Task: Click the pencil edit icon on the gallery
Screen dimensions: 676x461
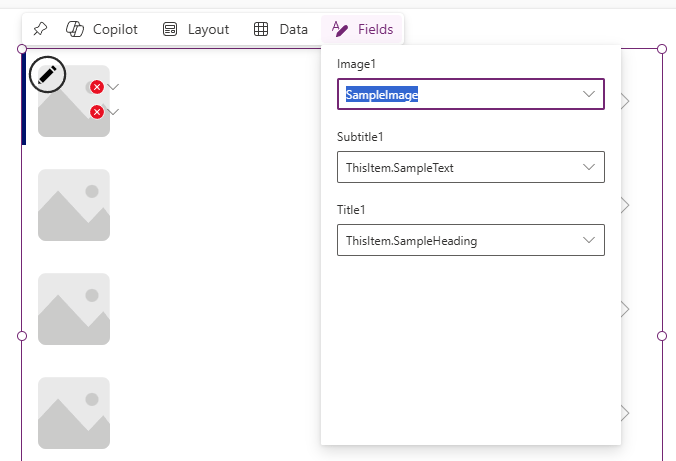Action: [x=47, y=73]
